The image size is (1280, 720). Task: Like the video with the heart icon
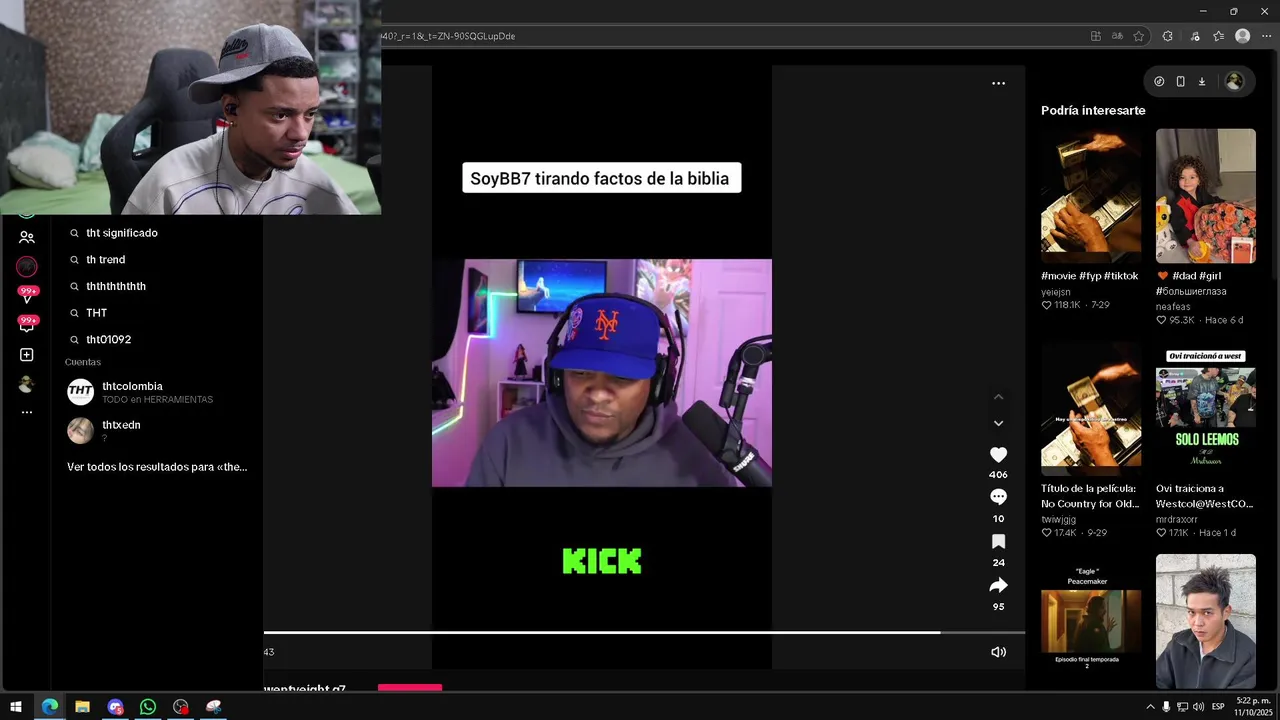point(998,454)
